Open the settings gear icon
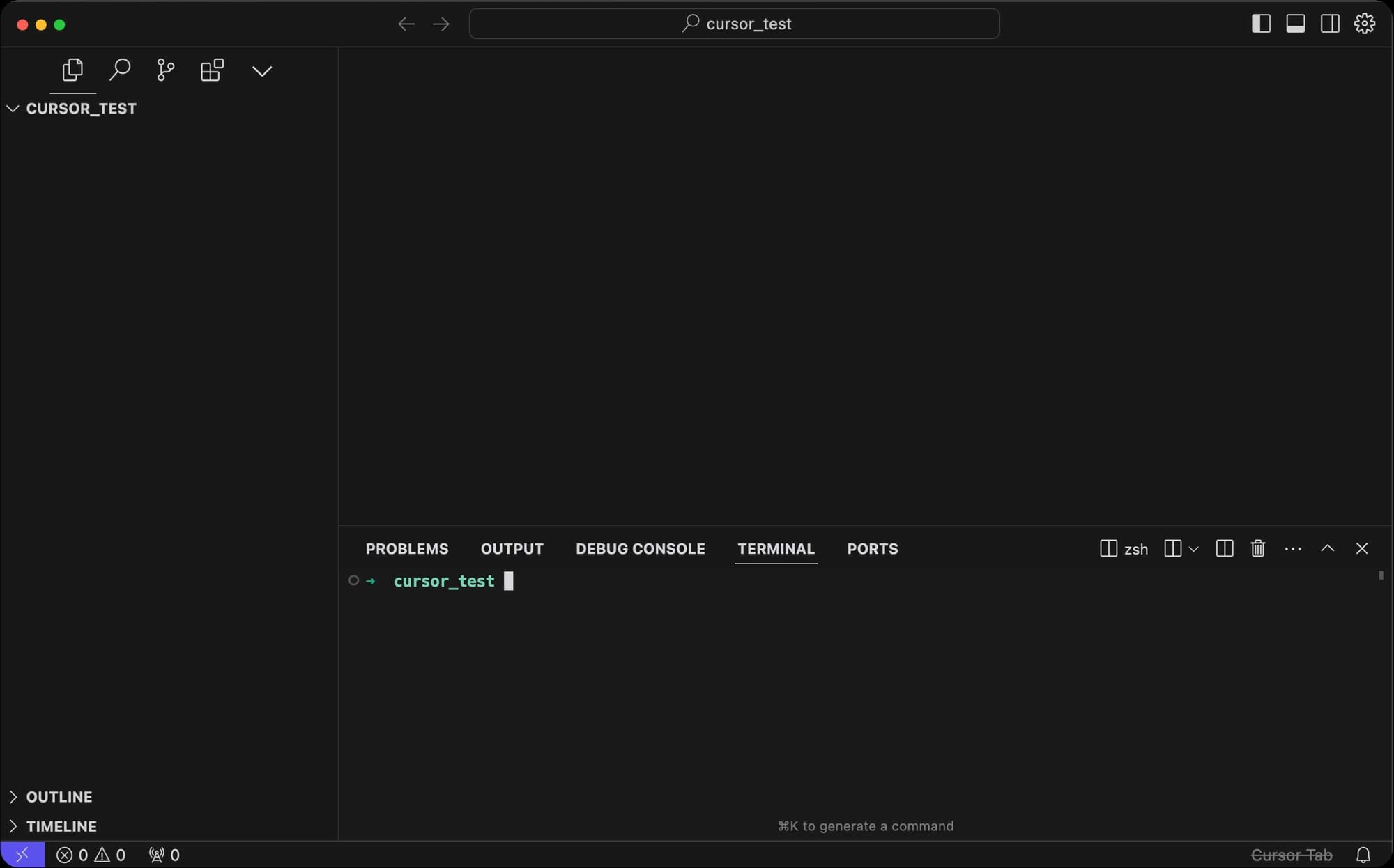1394x868 pixels. pos(1364,24)
